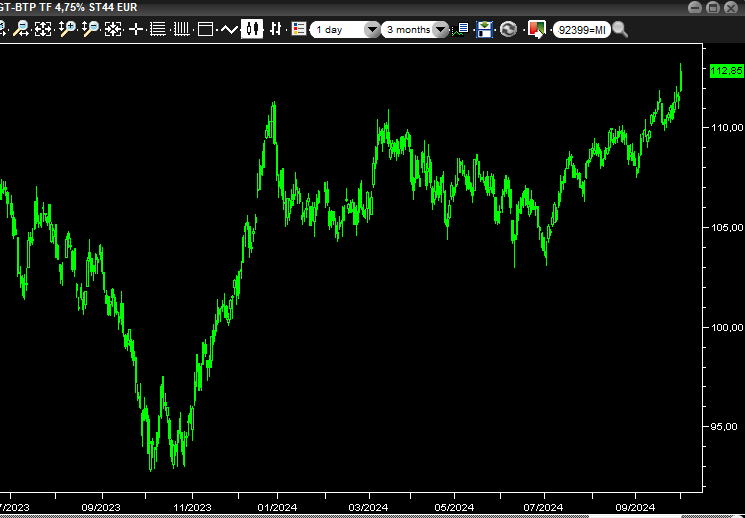Expand the '3 months' period dropdown
745x518 pixels.
[x=414, y=29]
